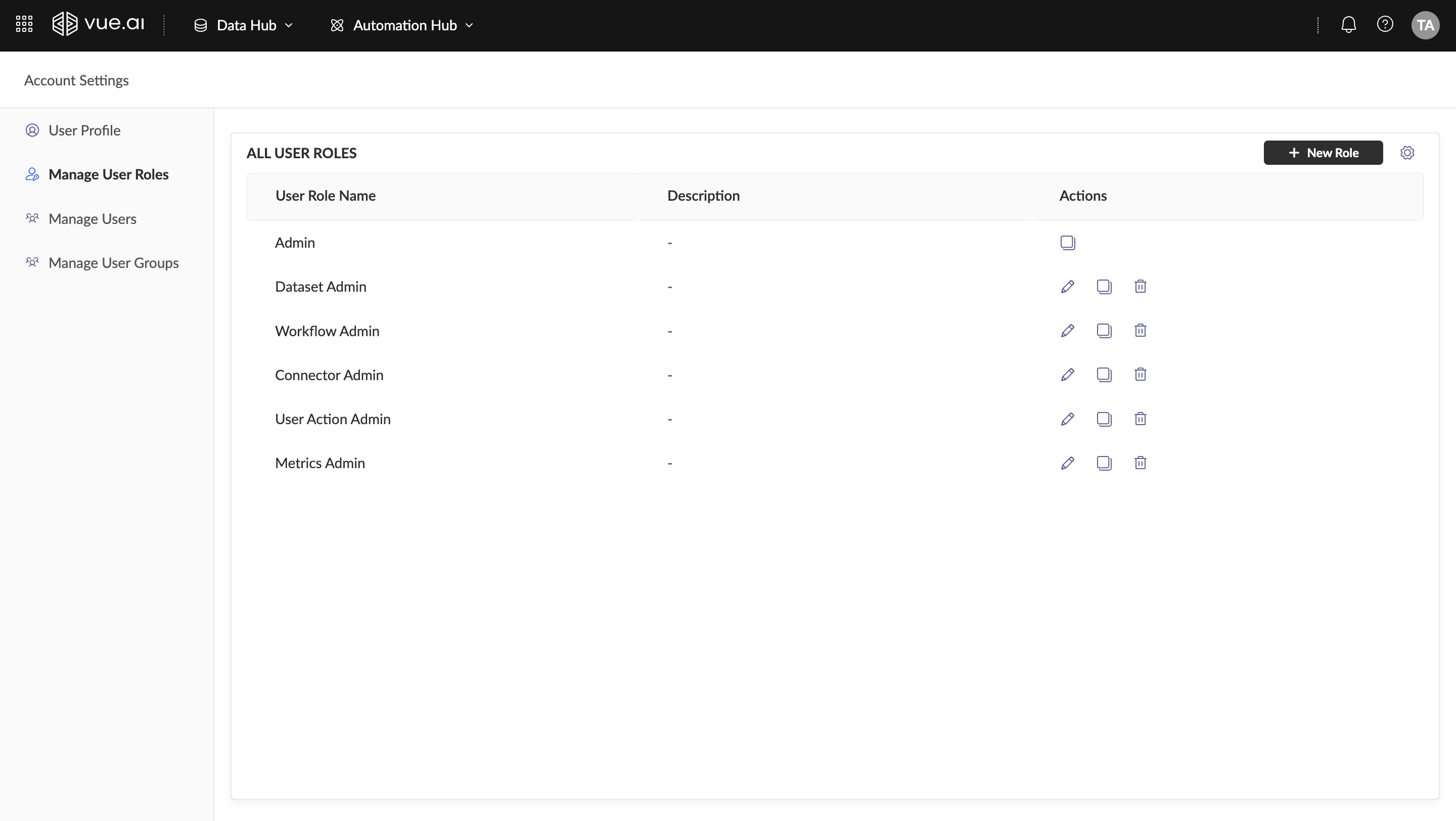Delete the Metrics Admin role
Image resolution: width=1456 pixels, height=821 pixels.
tap(1140, 463)
